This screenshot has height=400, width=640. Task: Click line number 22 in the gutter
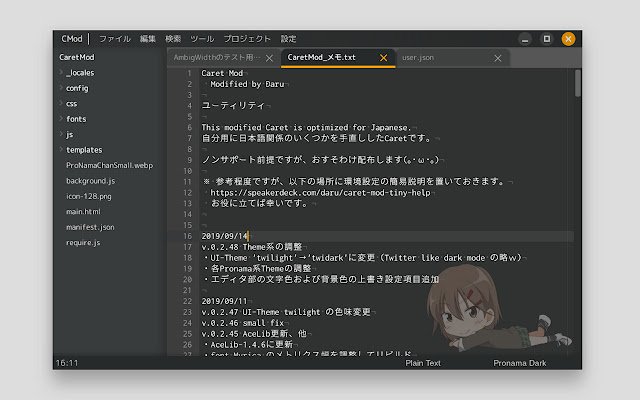pyautogui.click(x=187, y=301)
